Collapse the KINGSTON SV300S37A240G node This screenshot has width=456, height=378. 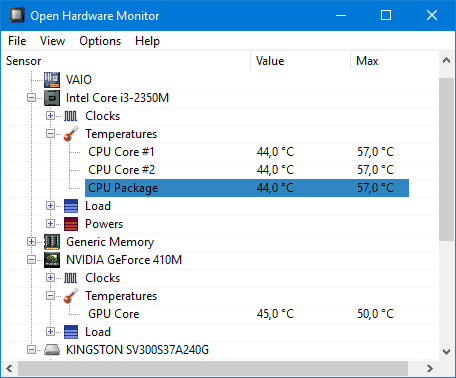click(x=31, y=350)
